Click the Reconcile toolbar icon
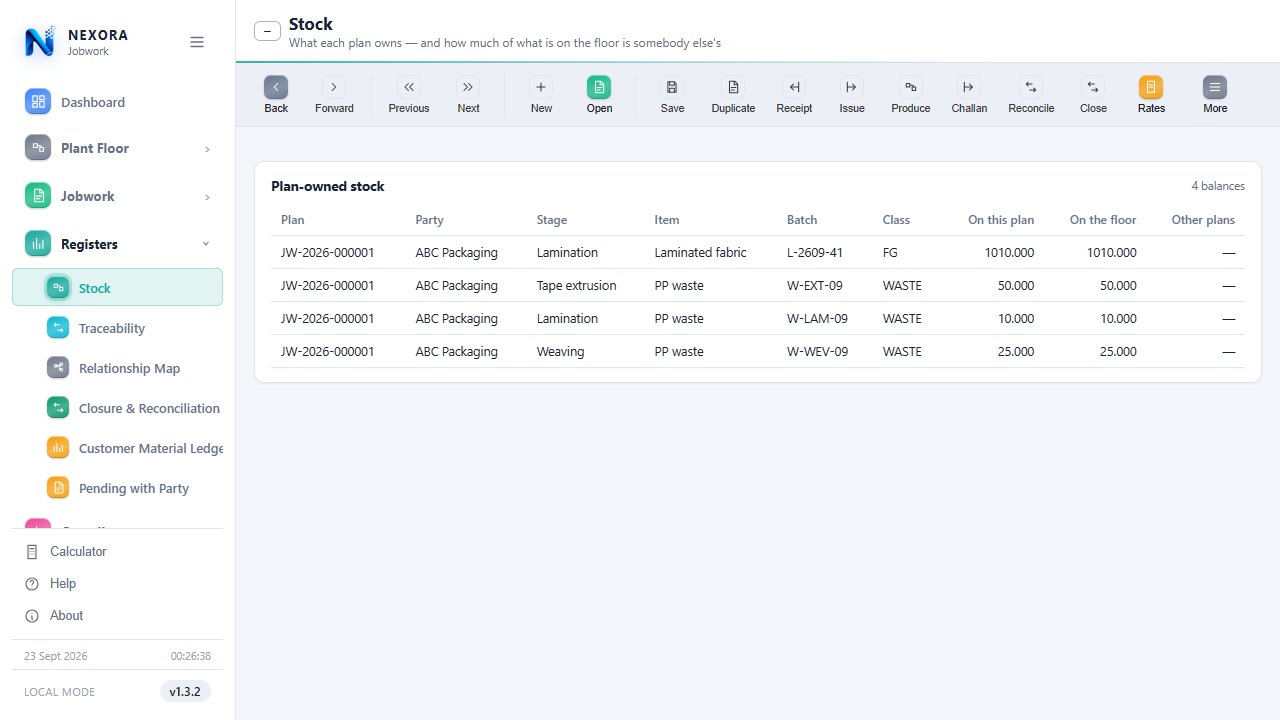Viewport: 1280px width, 720px height. [1031, 87]
